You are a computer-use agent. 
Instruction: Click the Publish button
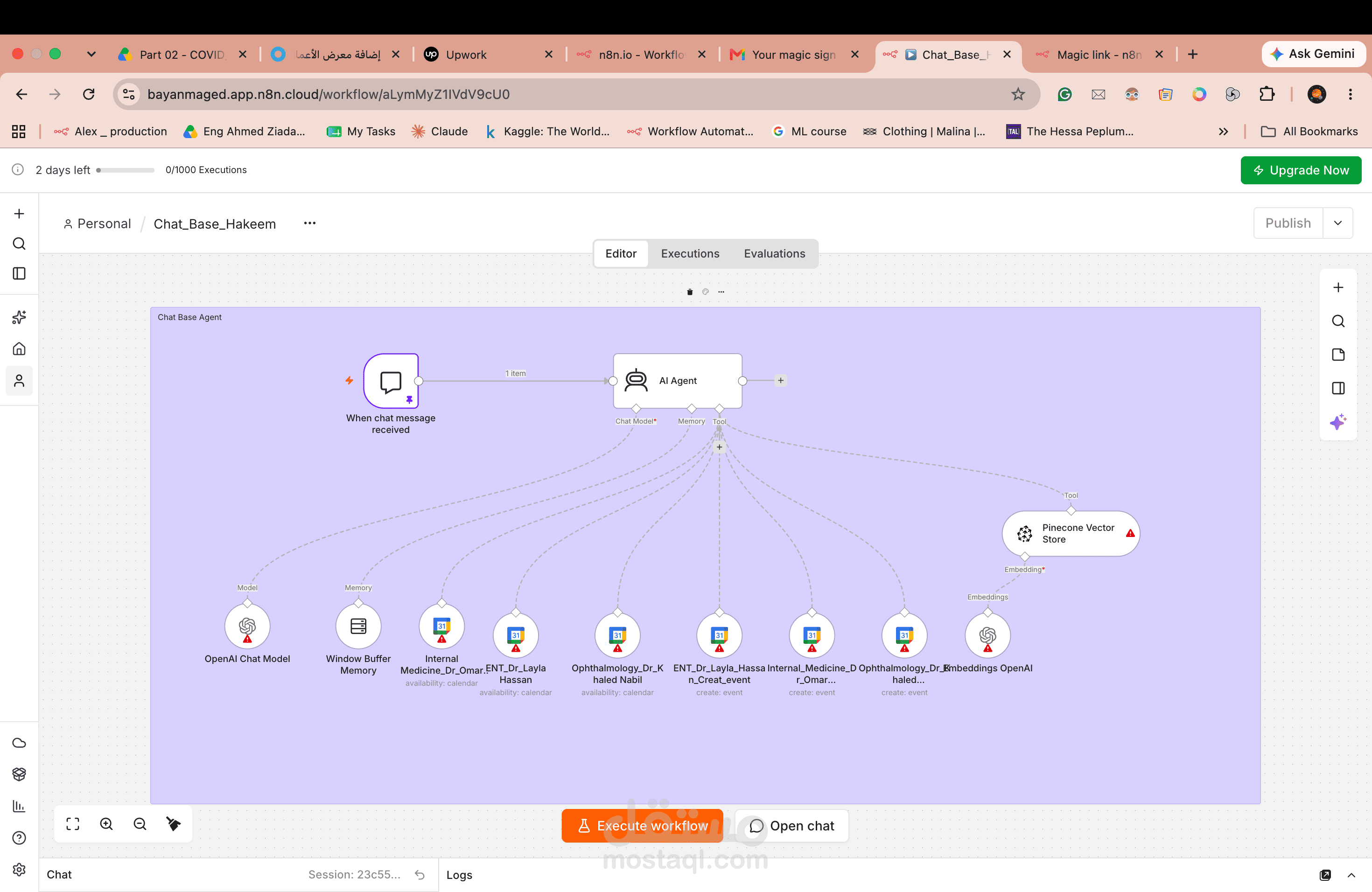1288,223
